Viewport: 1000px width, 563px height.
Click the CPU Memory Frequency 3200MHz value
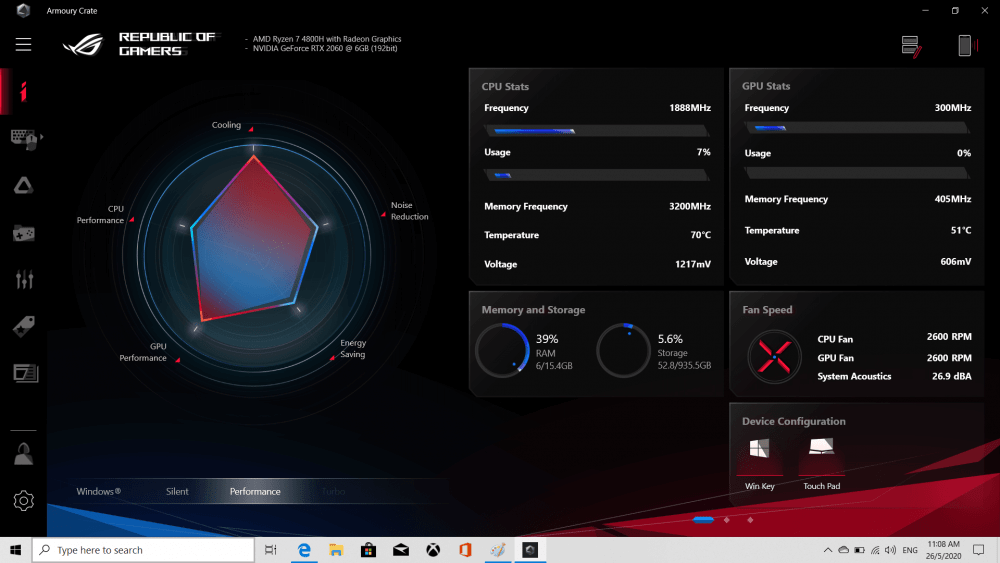(x=689, y=206)
